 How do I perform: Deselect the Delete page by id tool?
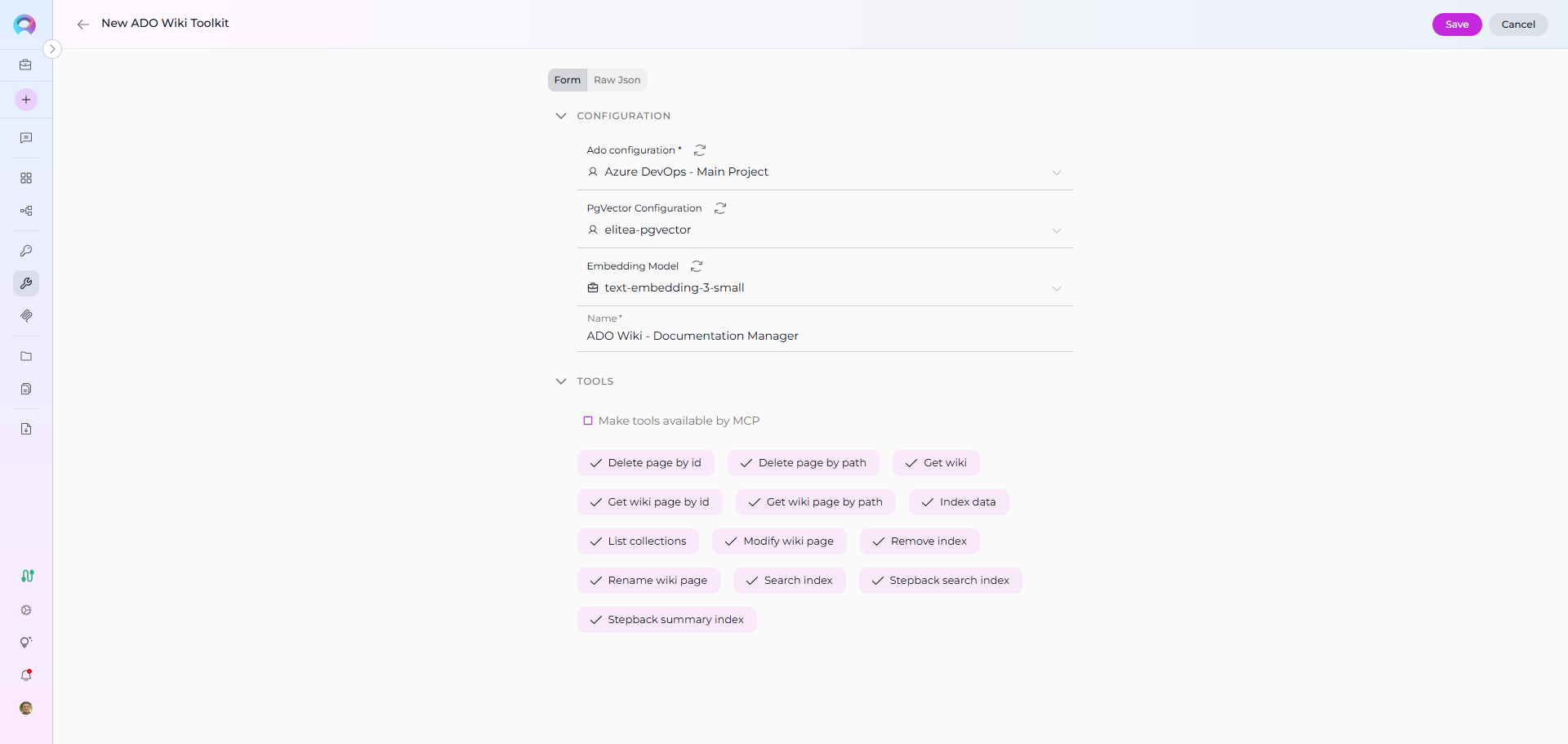[x=646, y=463]
